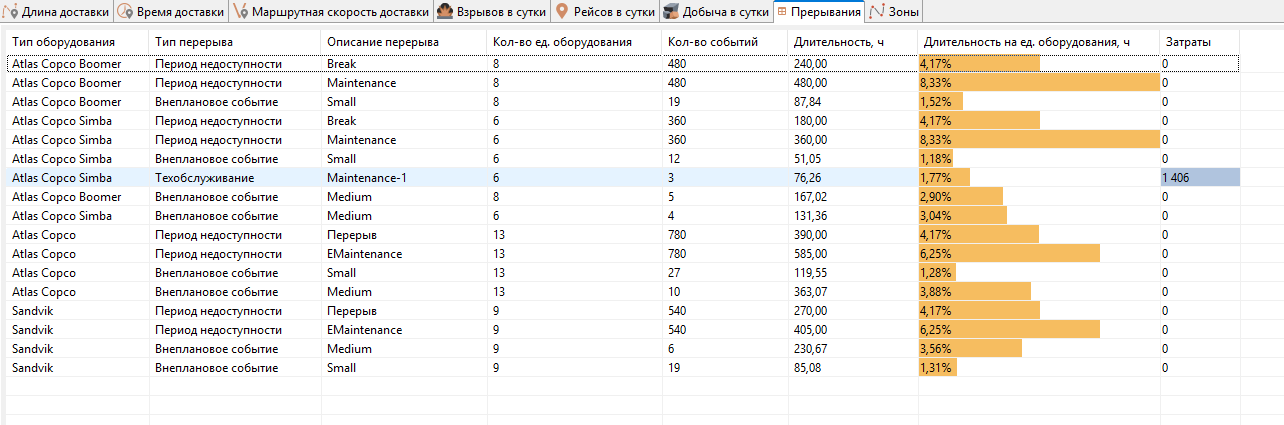Viewport: 1284px width, 425px height.
Task: Select the 119,55 duration cell
Action: pyautogui.click(x=853, y=273)
